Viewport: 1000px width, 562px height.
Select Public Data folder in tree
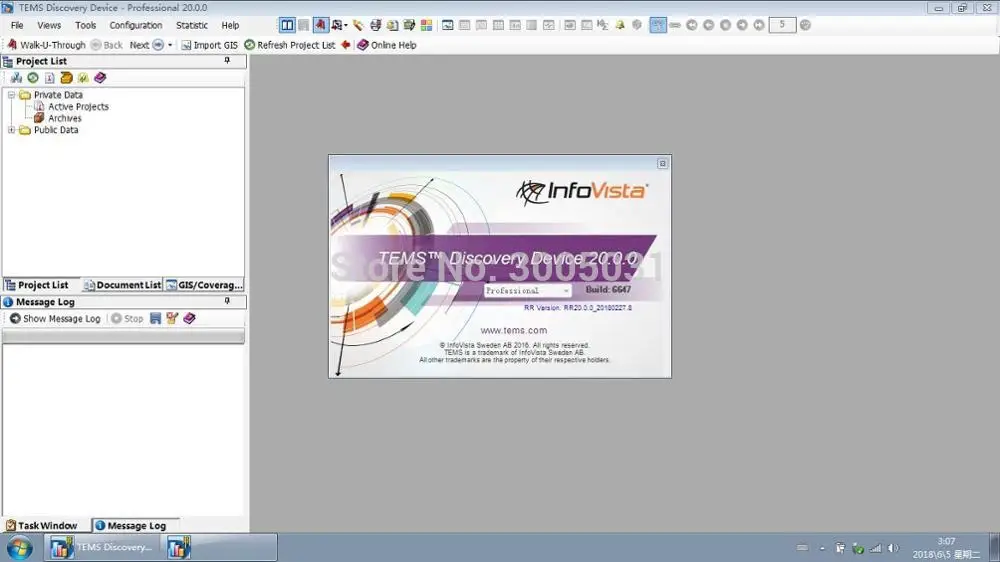click(x=56, y=129)
